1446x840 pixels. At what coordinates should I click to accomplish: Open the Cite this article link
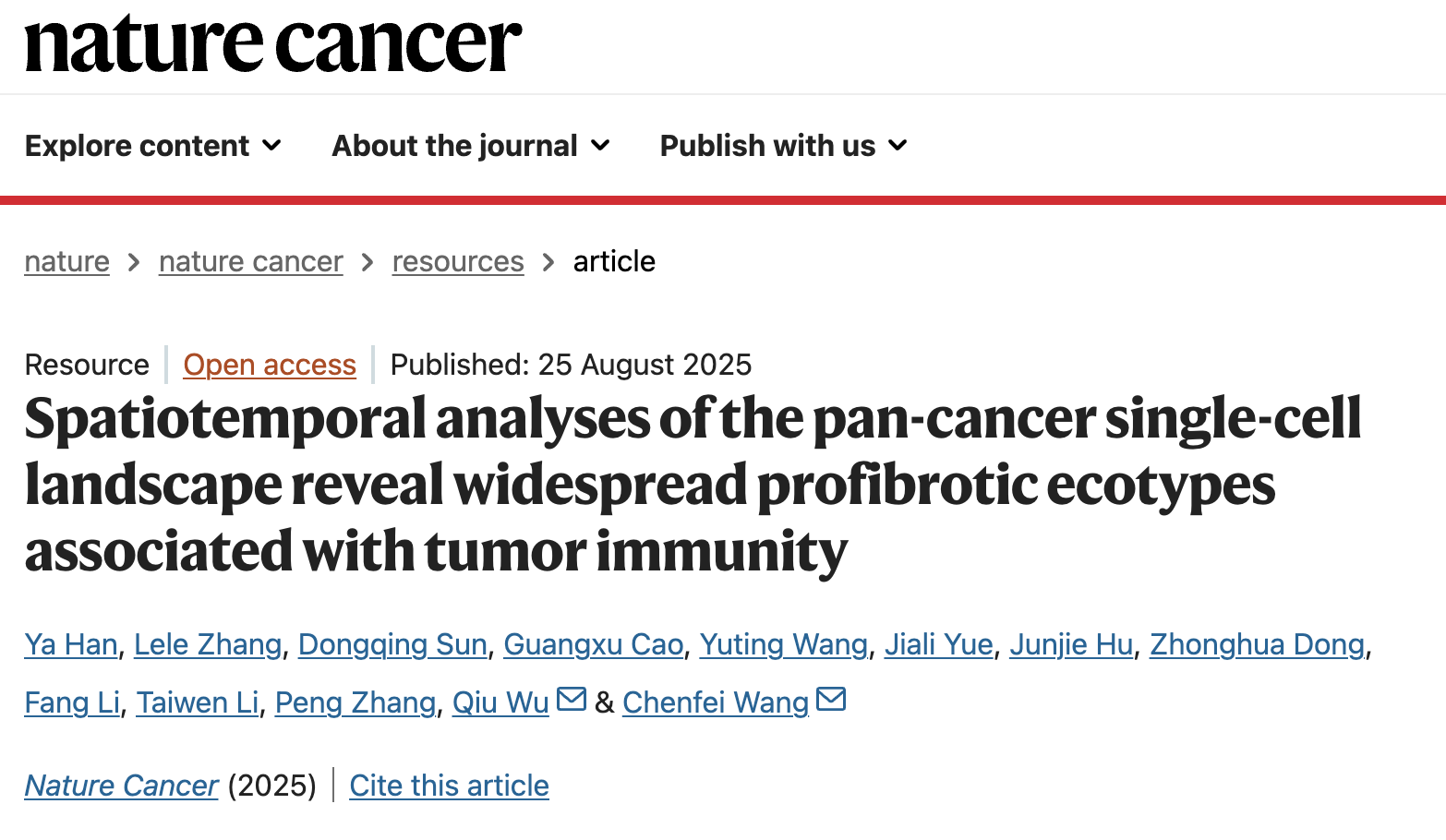tap(449, 786)
